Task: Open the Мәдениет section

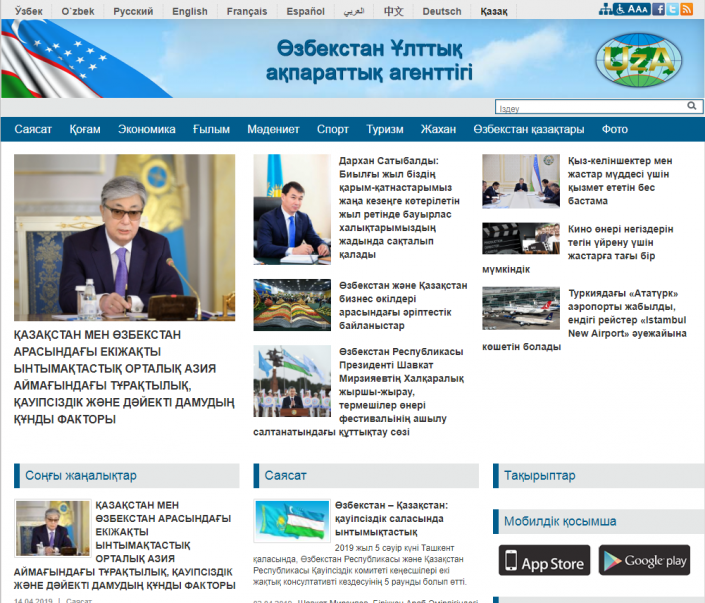Action: point(273,130)
